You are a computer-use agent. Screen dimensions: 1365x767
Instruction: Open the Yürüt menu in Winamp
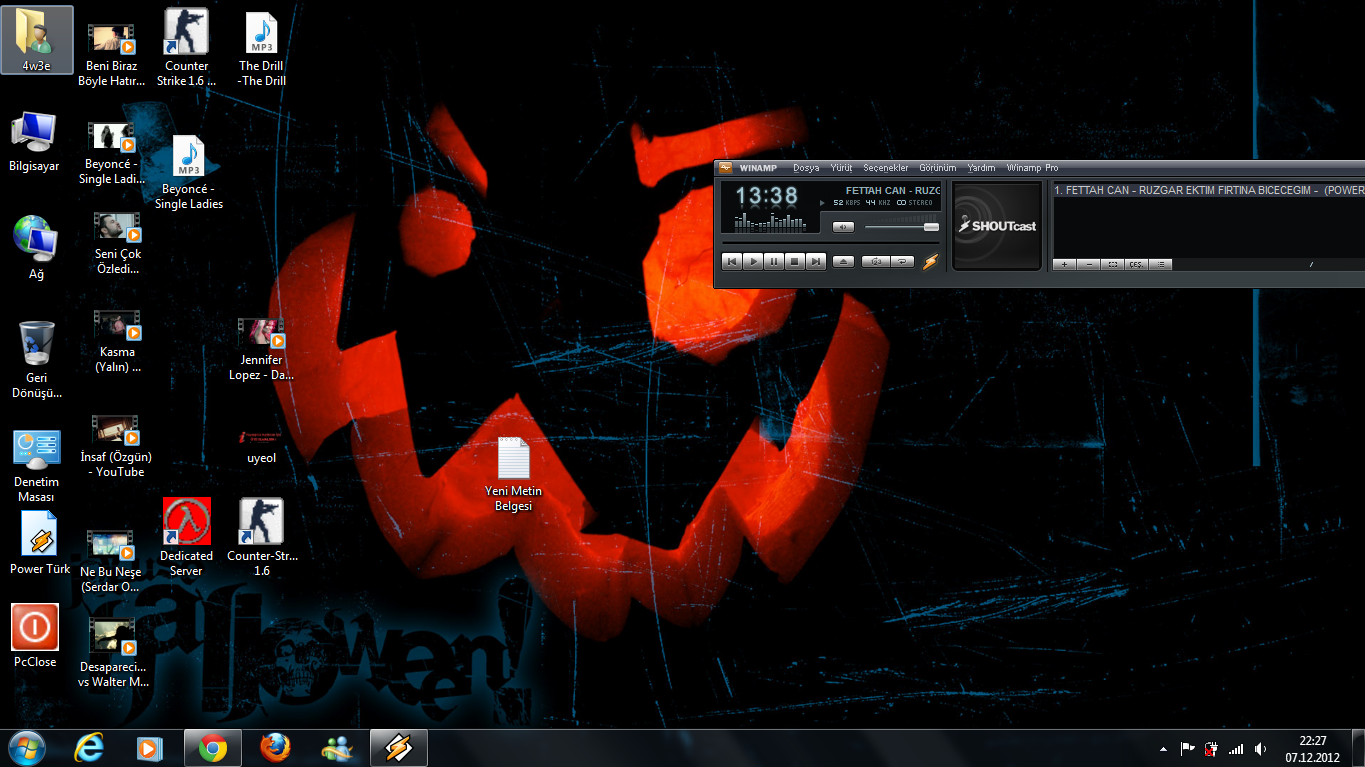(841, 168)
